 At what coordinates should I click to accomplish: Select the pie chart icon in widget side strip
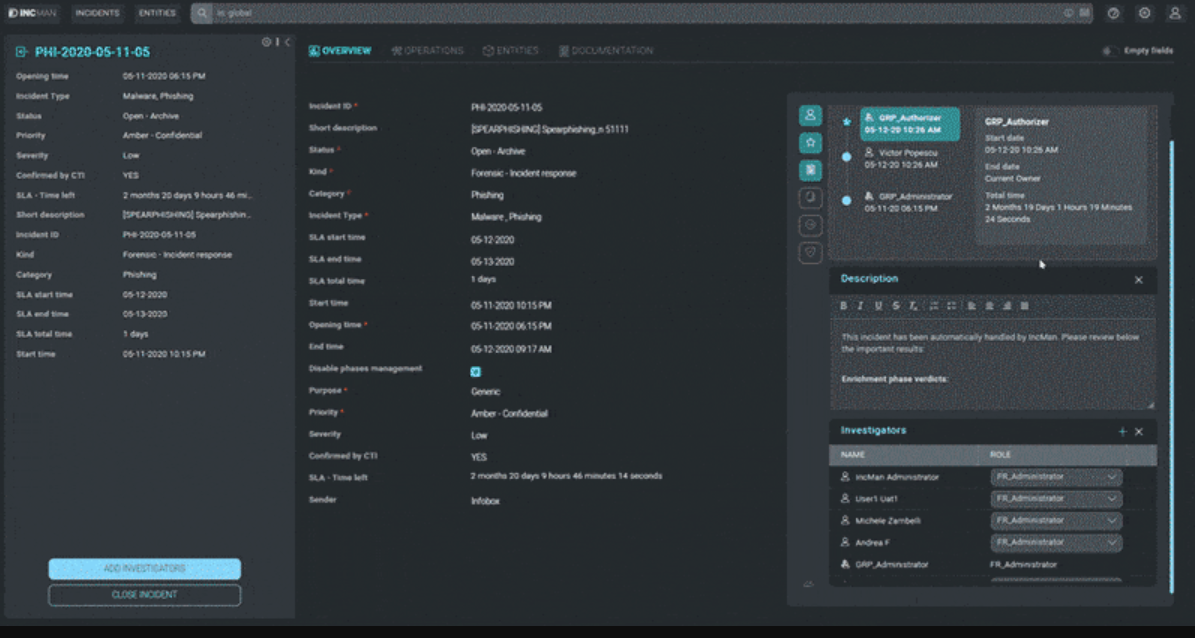pyautogui.click(x=810, y=197)
